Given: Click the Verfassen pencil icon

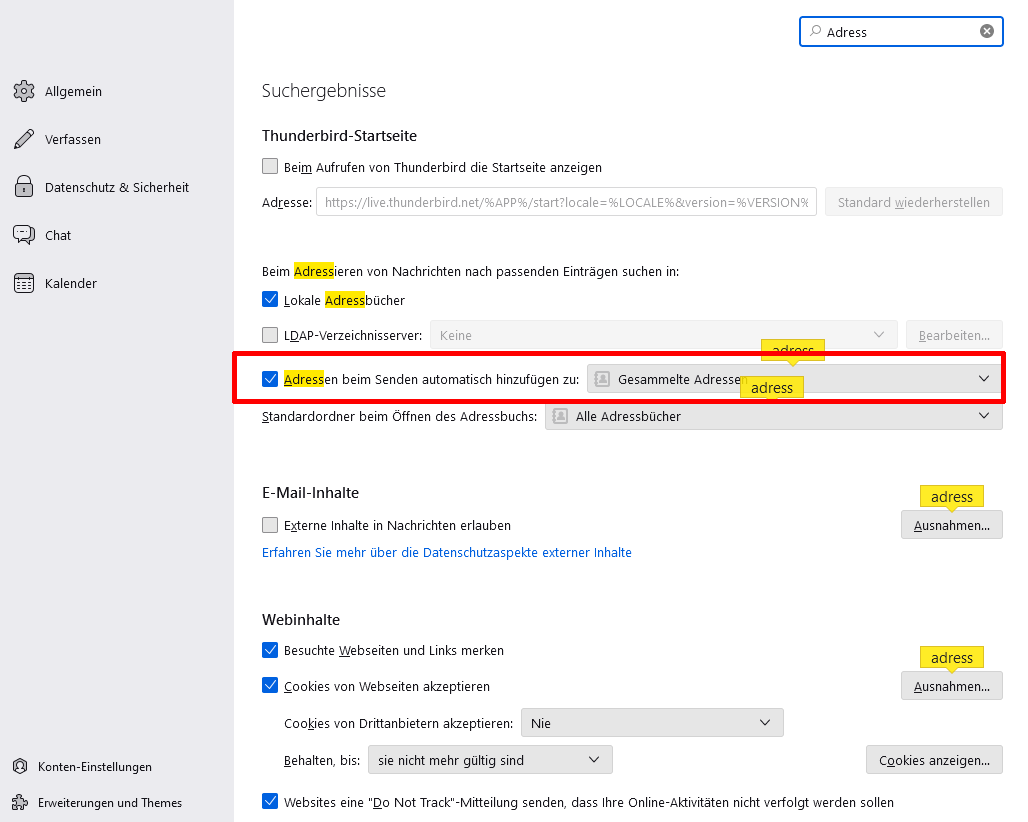Looking at the screenshot, I should 24,139.
